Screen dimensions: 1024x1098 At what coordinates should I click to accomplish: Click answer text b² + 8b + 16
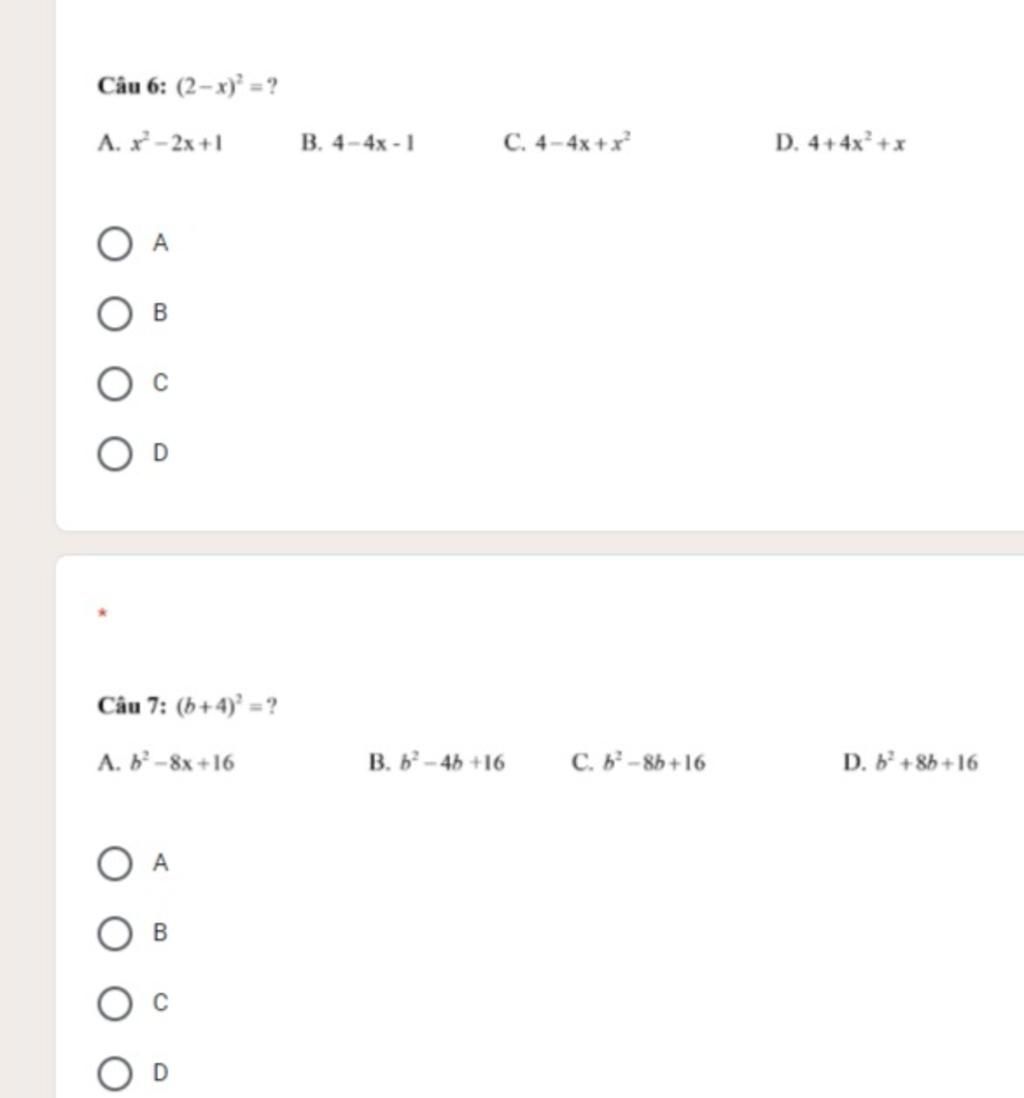tap(927, 762)
